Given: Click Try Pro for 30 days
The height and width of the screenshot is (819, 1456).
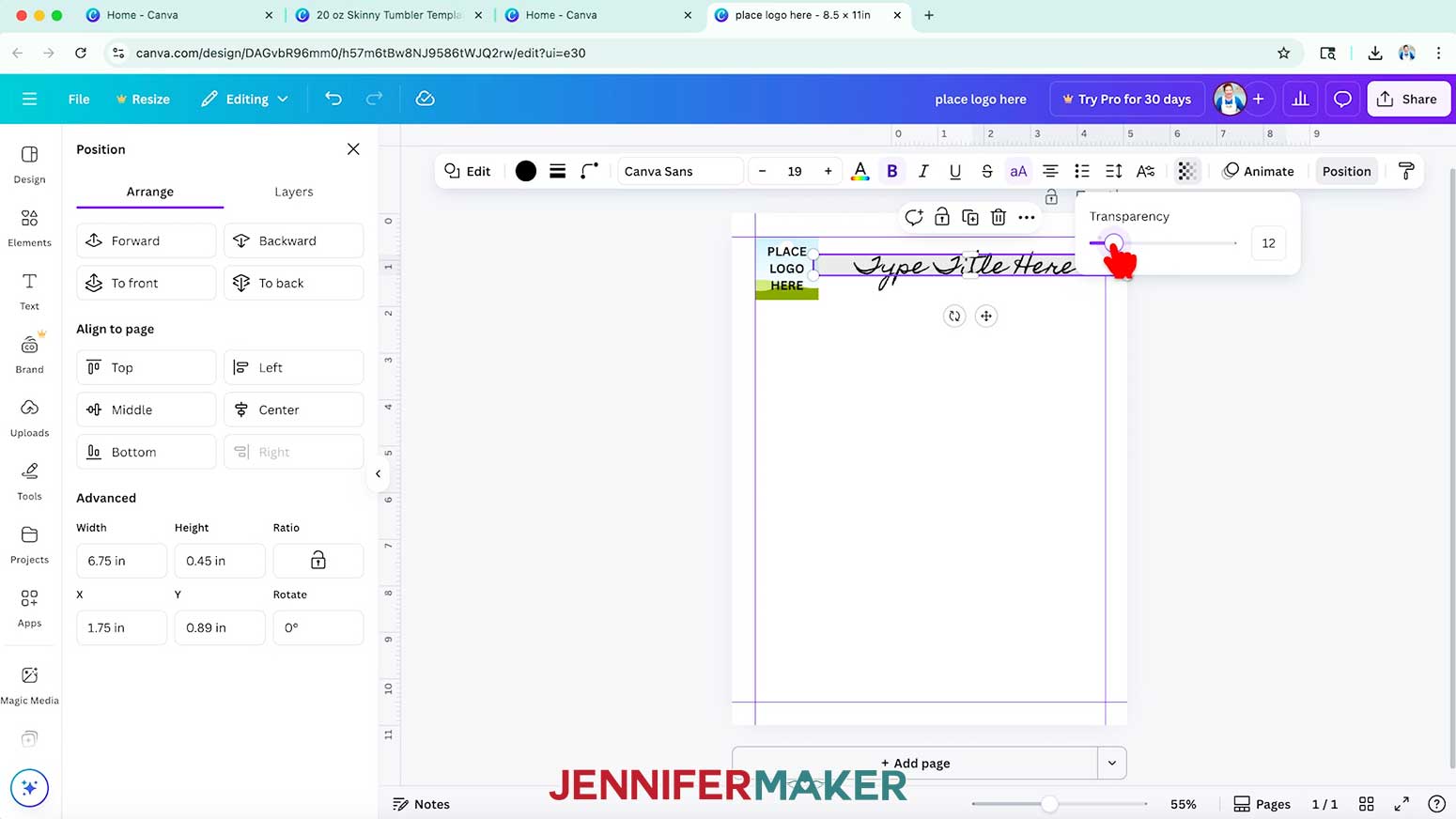Looking at the screenshot, I should [1126, 99].
